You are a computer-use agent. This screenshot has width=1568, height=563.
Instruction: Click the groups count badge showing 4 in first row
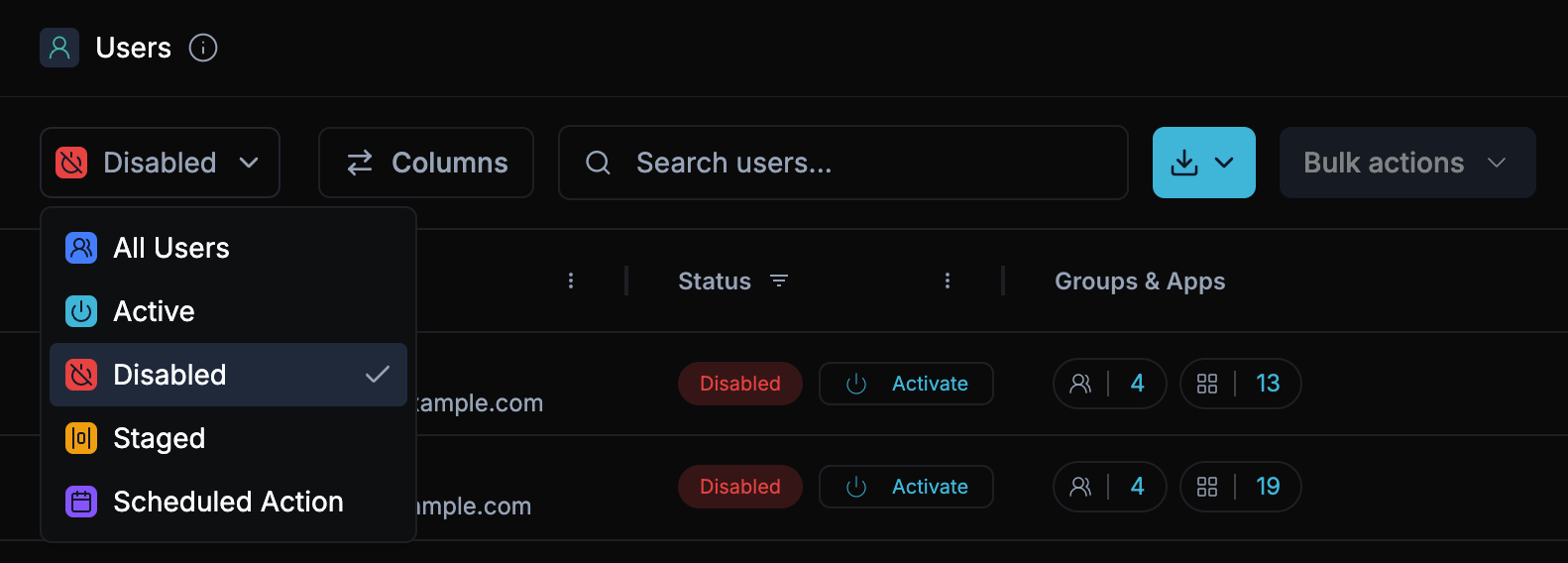pos(1109,384)
